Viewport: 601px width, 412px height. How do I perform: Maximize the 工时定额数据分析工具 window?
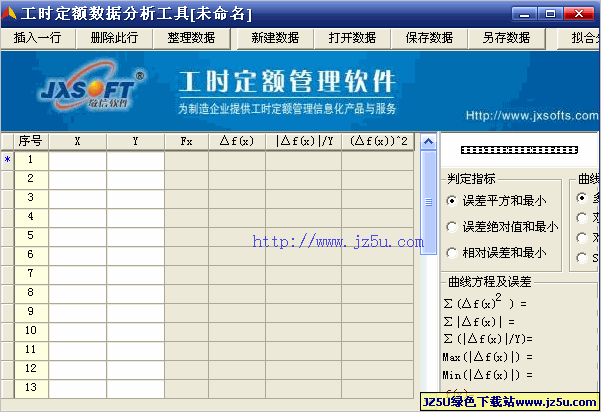tap(550, 14)
